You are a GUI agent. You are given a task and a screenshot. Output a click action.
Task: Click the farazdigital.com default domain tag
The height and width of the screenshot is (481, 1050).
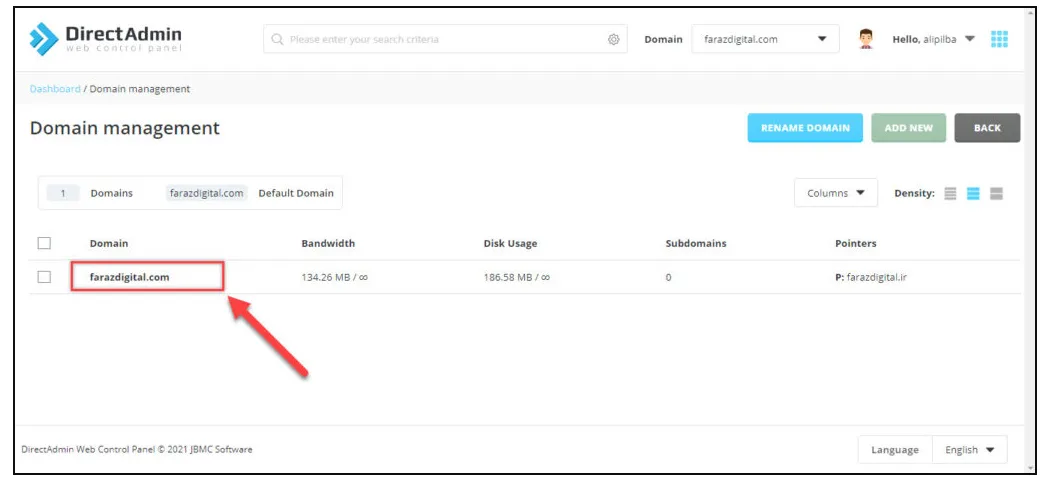coord(206,193)
